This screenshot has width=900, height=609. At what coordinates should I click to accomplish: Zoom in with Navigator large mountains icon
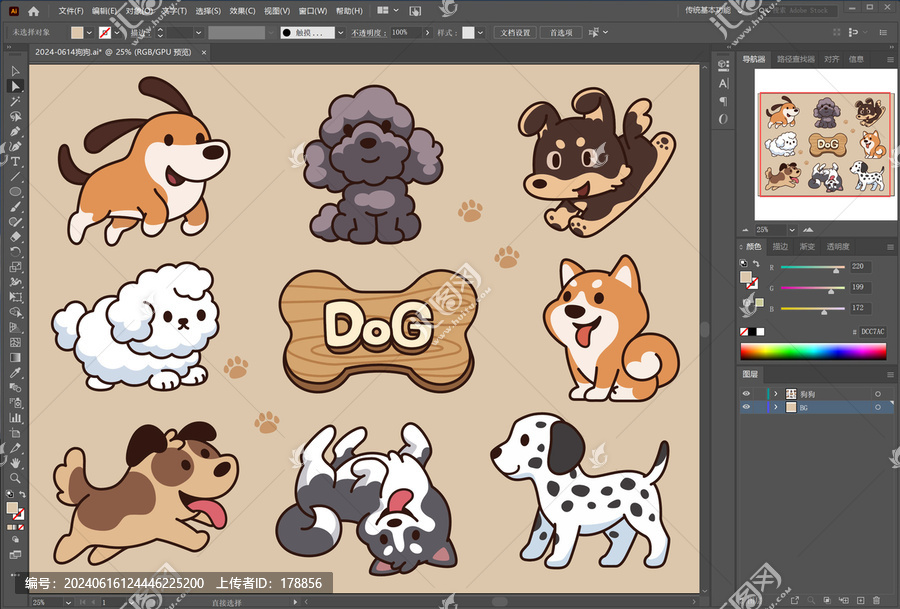click(808, 230)
